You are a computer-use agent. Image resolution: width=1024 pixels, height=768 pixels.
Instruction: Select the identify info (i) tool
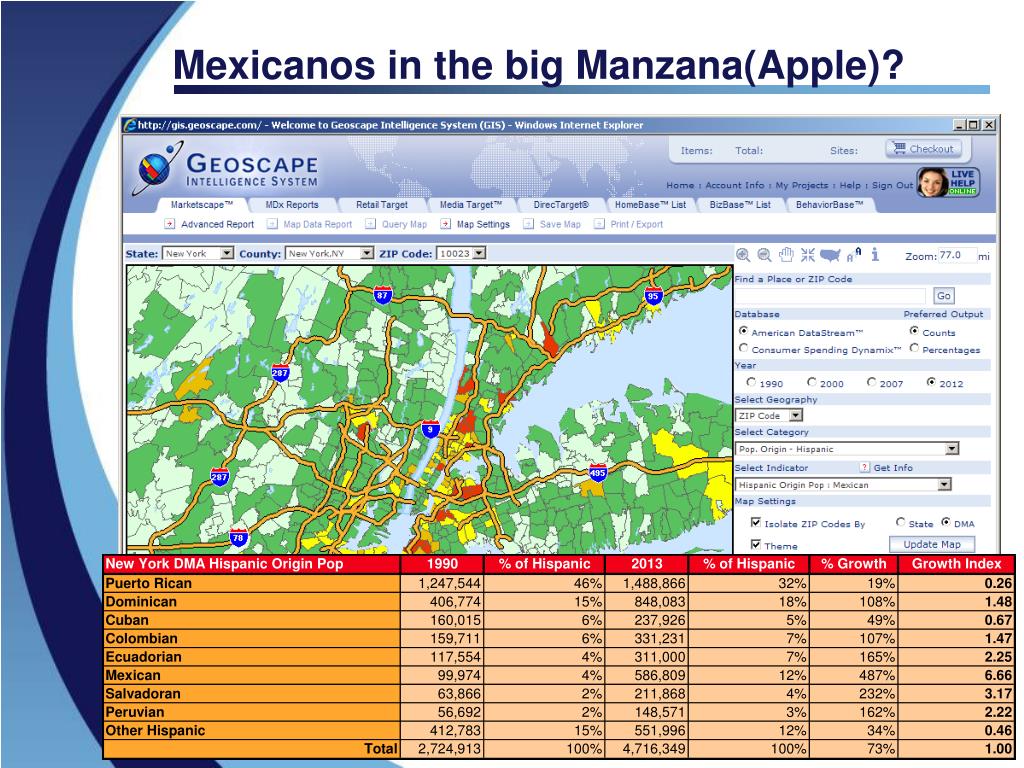coord(875,255)
